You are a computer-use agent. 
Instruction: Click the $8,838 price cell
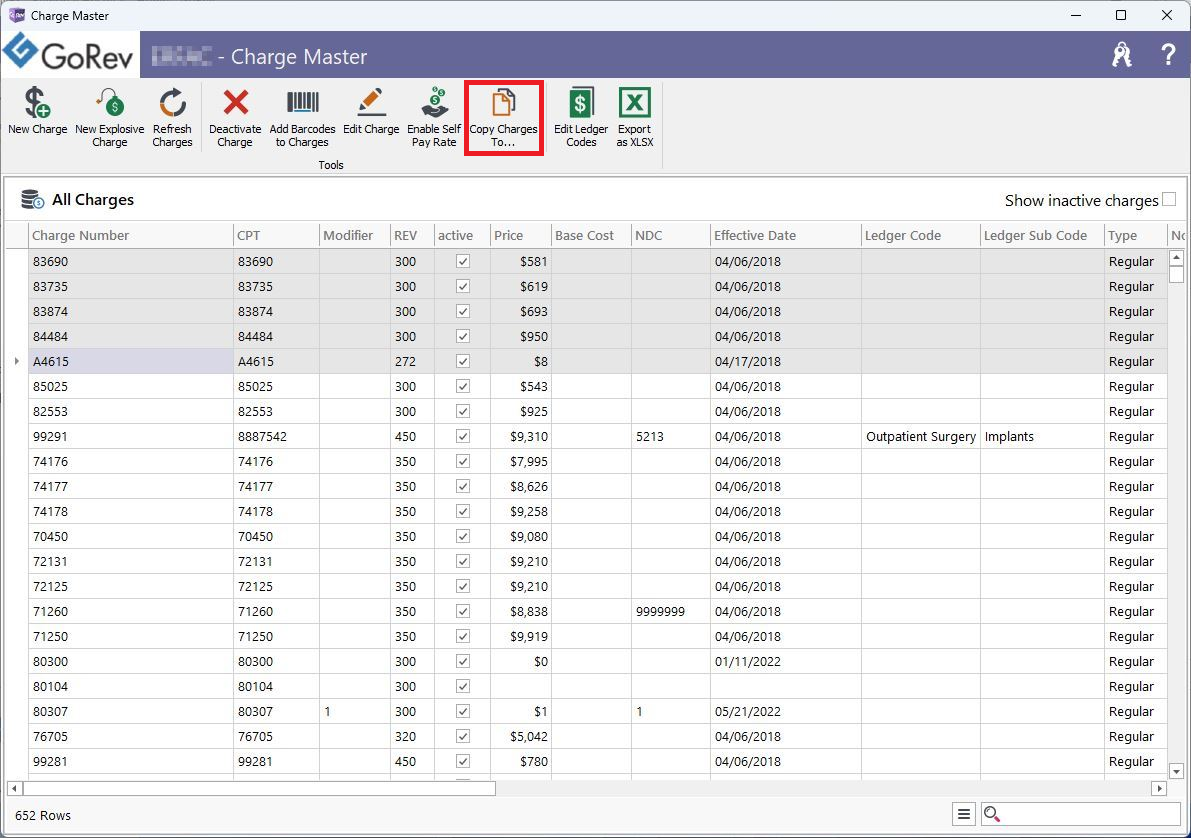pos(521,611)
